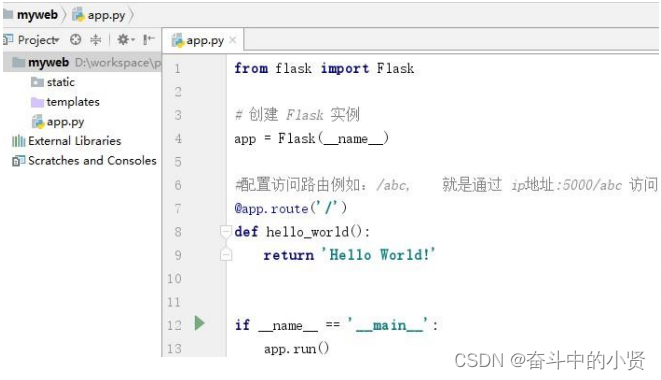The height and width of the screenshot is (380, 661).
Task: Select Scratches and Consoles node
Action: pos(92,161)
